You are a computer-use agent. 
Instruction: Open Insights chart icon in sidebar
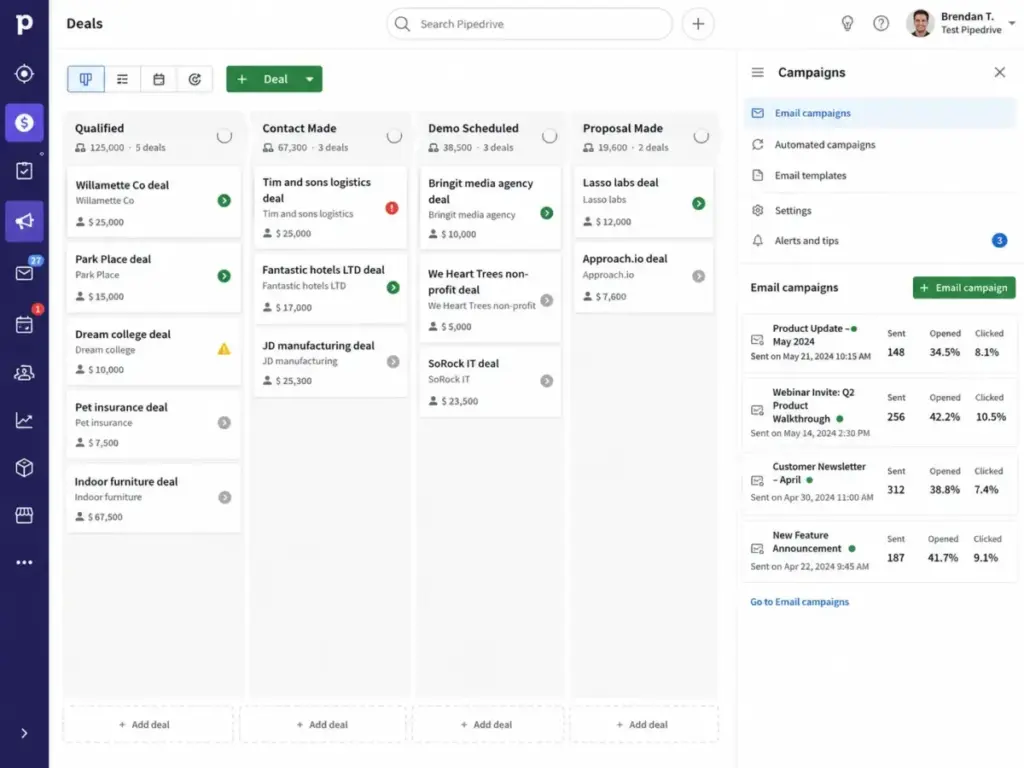(24, 420)
